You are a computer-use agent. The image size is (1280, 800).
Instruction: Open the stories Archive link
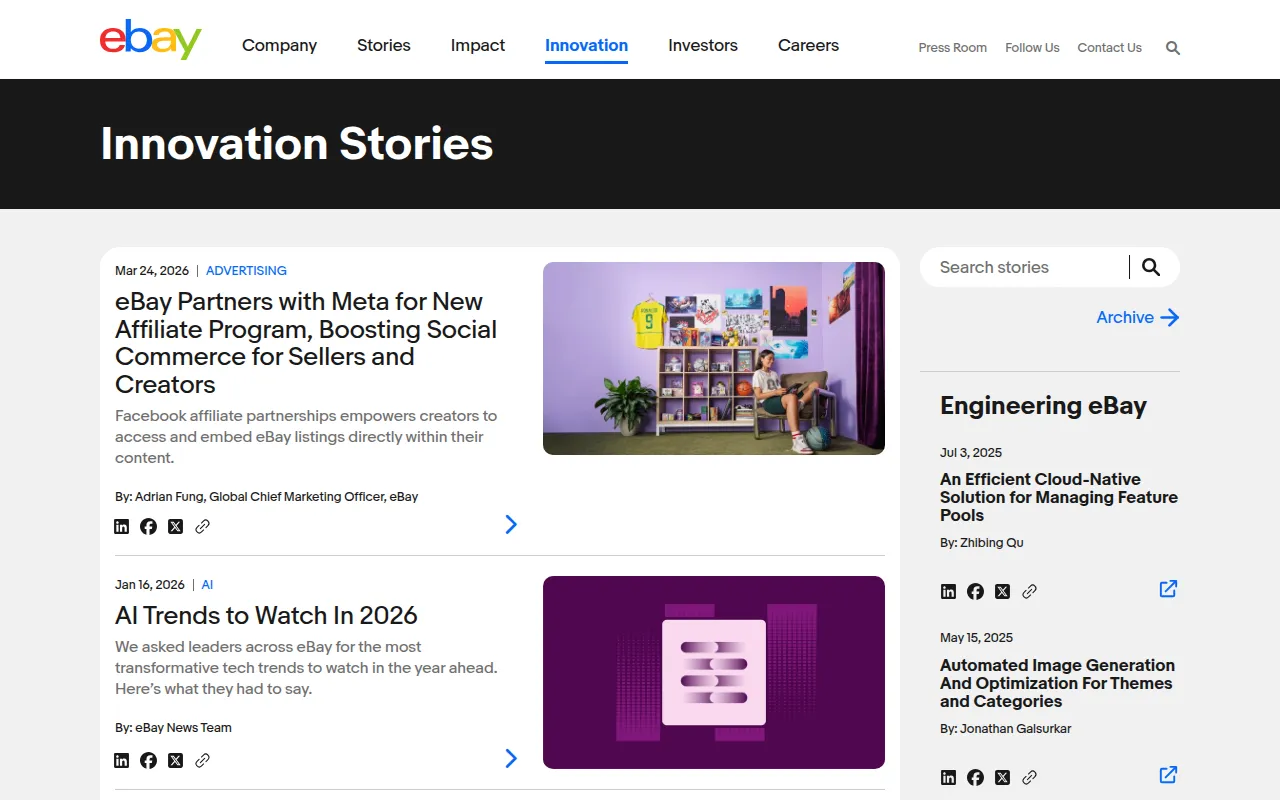[1138, 317]
